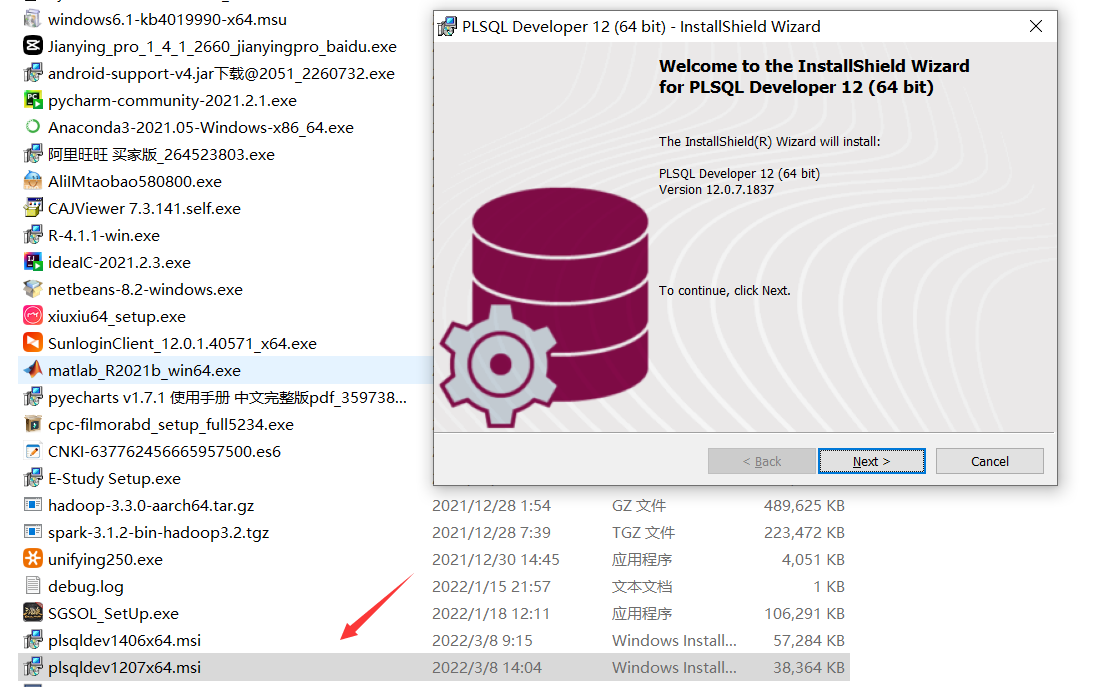Click the 阿里旺旺 买家版 installer icon

click(x=33, y=154)
